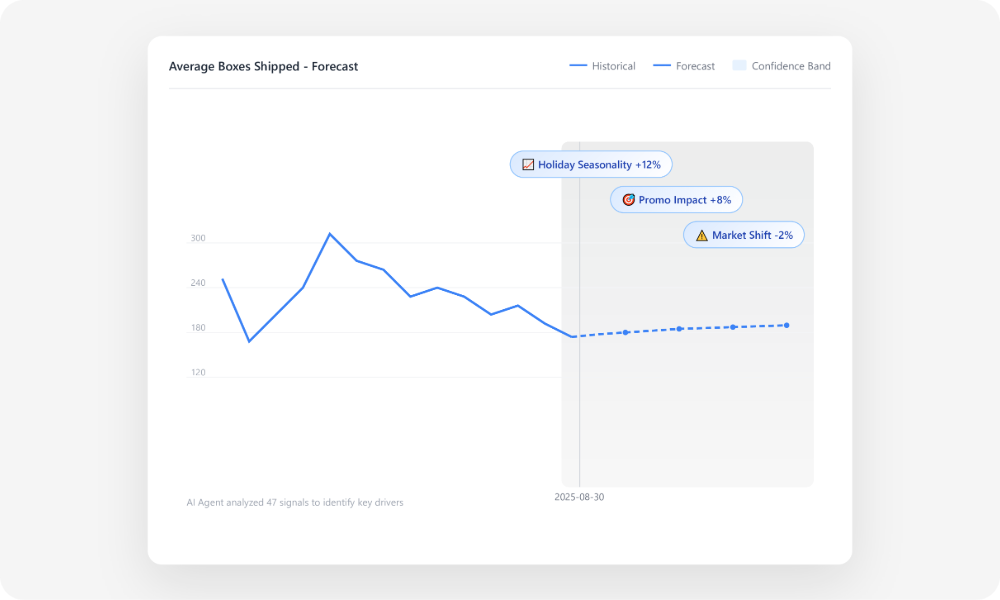This screenshot has height=600, width=1000.
Task: Click the 120 value on the y-axis
Action: 198,373
